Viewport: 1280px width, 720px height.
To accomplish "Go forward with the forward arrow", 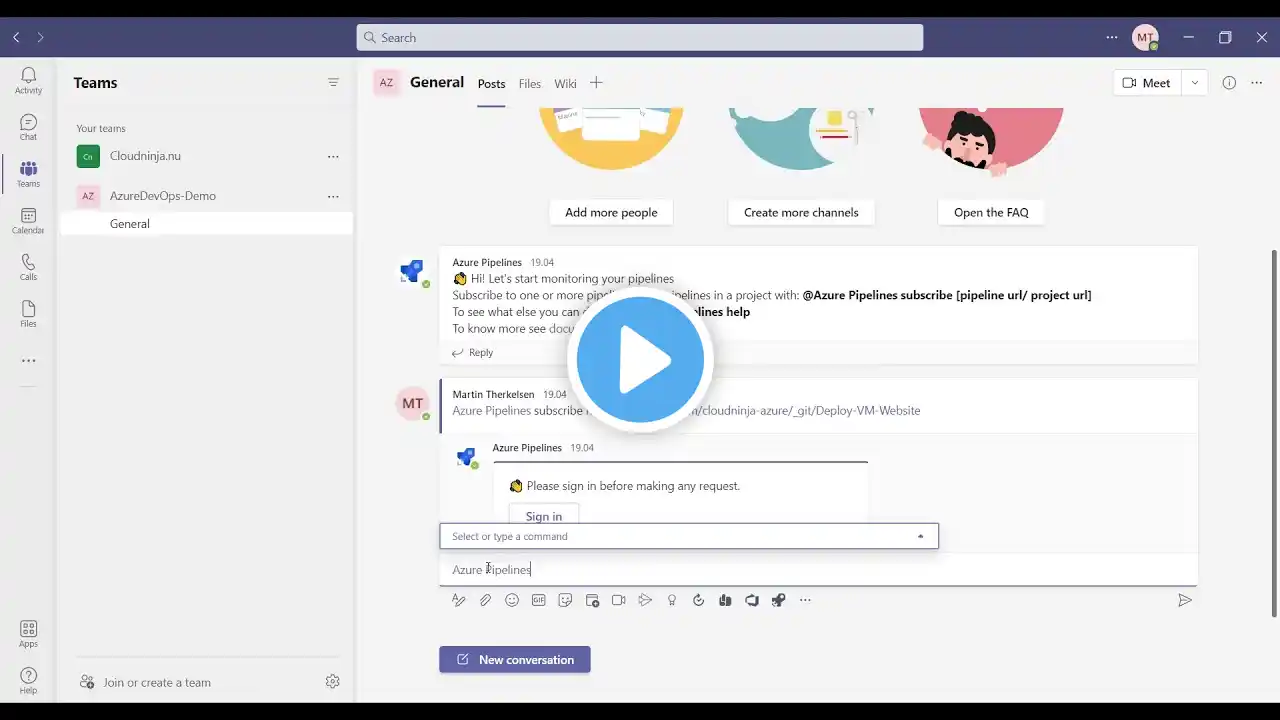I will point(40,37).
